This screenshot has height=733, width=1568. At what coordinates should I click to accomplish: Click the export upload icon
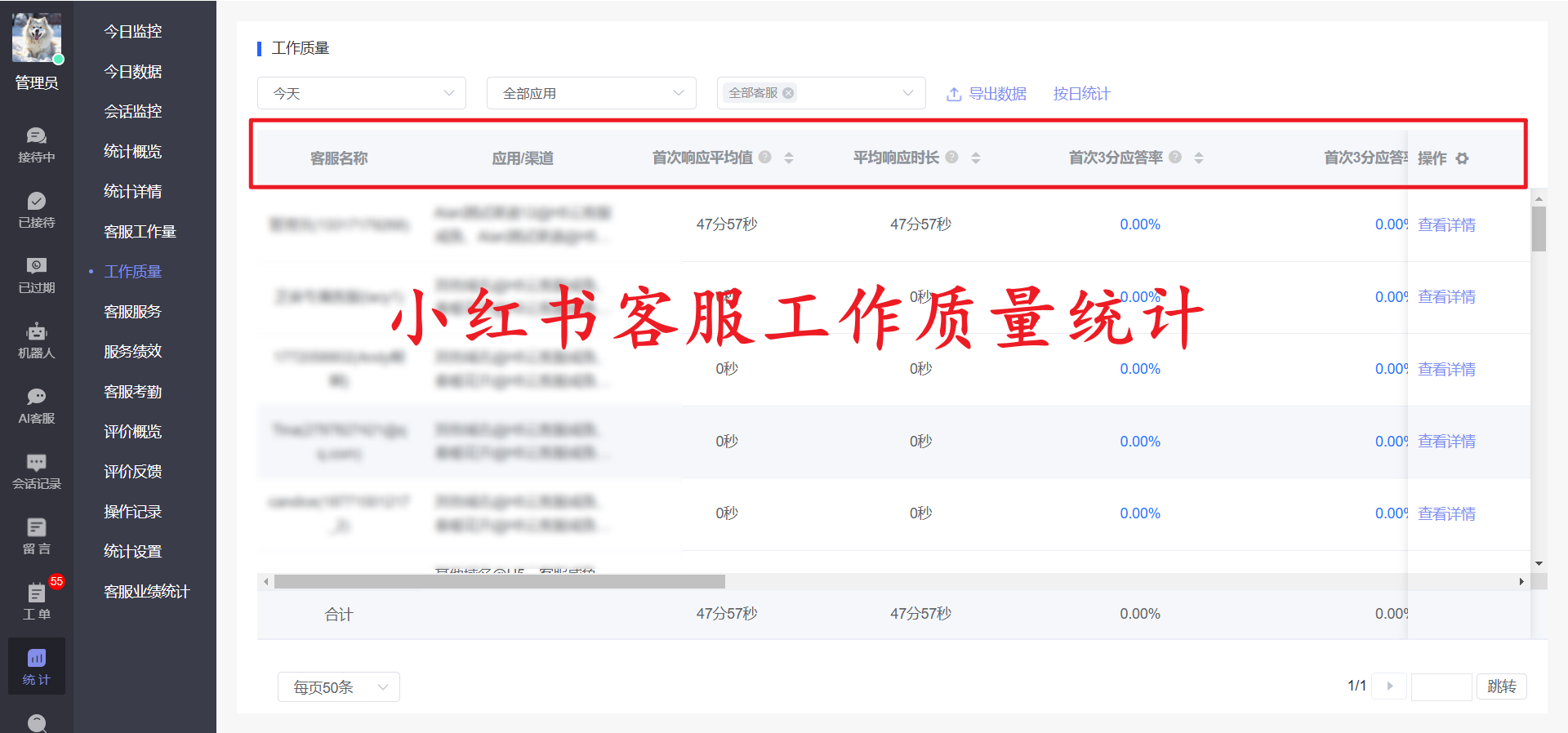[953, 94]
